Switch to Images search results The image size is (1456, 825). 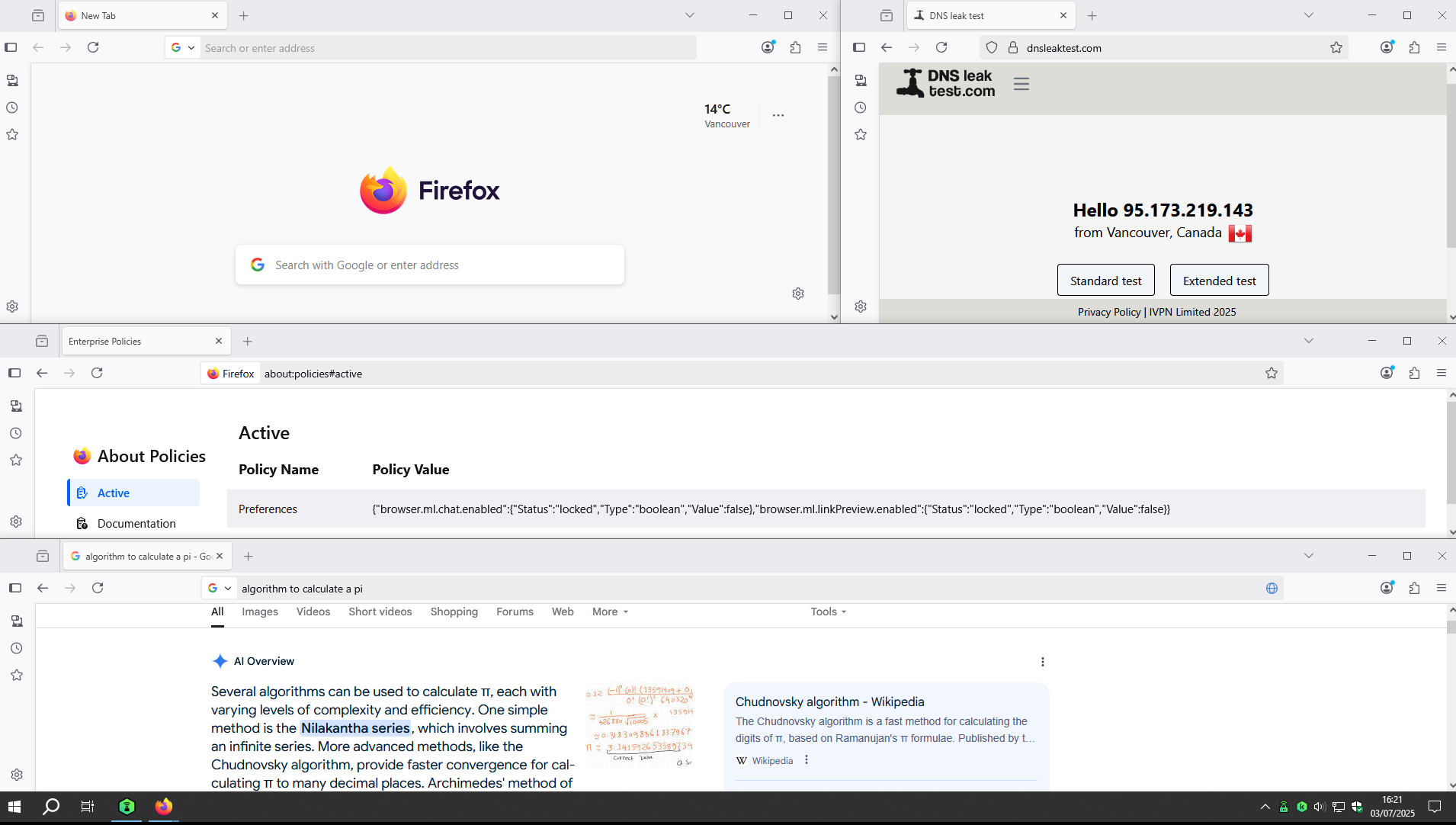[x=260, y=612]
